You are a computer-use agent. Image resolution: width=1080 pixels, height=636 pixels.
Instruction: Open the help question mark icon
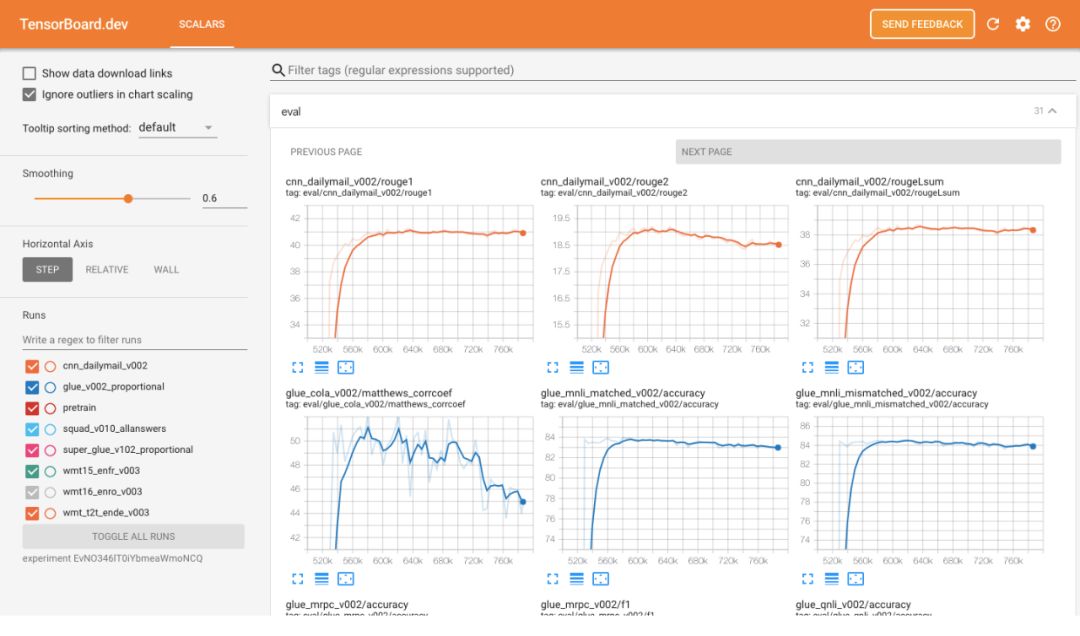tap(1052, 24)
